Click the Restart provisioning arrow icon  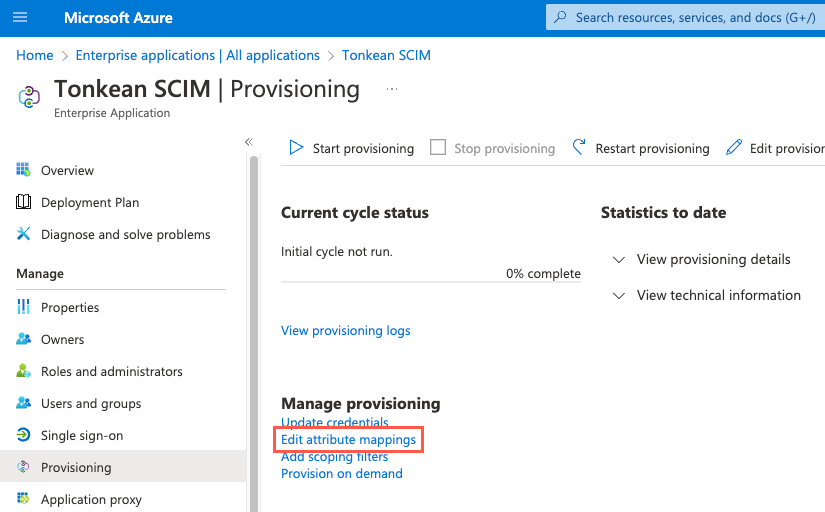coord(579,147)
